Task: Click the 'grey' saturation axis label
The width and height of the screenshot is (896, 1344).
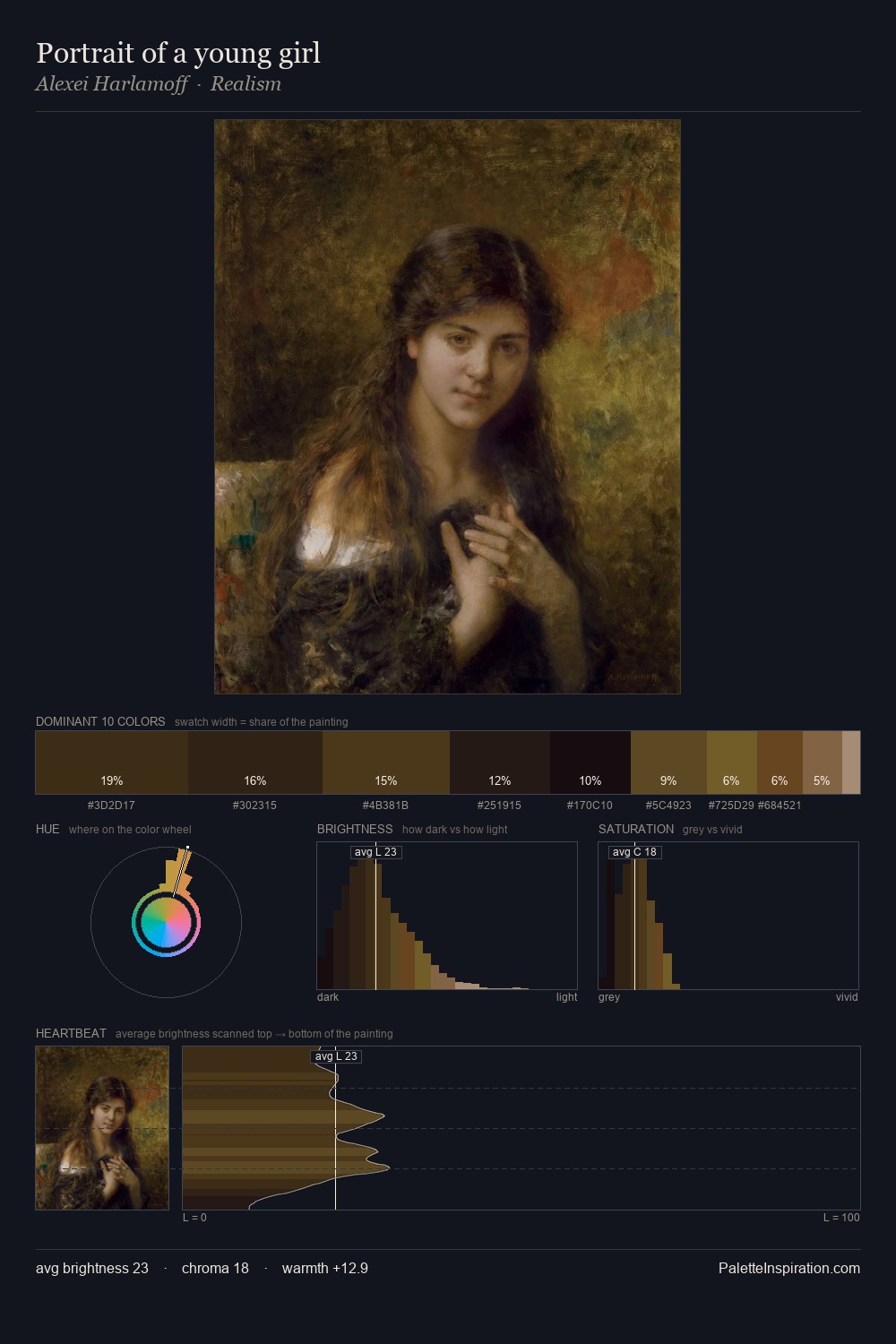Action: coord(609,997)
